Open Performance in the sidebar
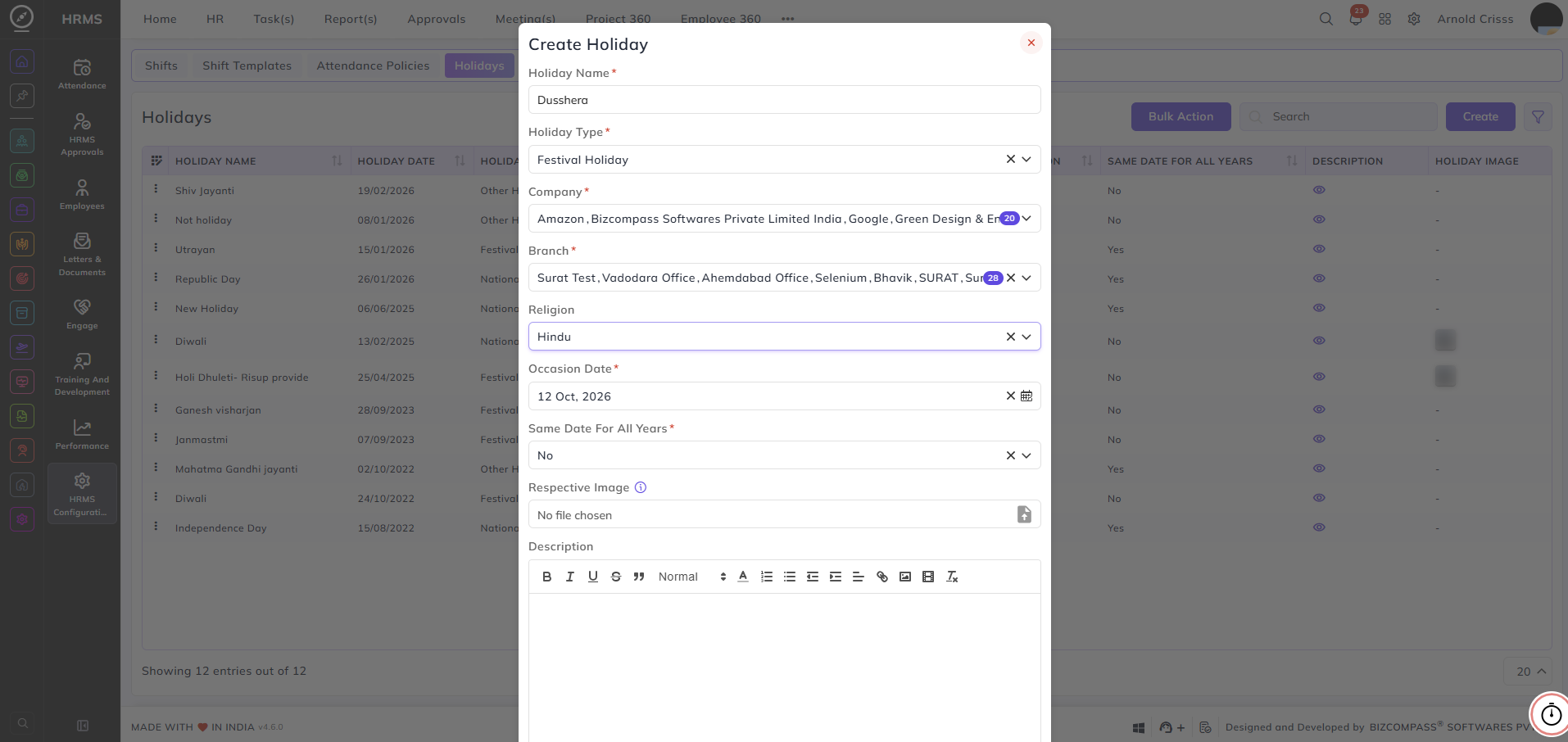Image resolution: width=1568 pixels, height=742 pixels. pos(82,435)
